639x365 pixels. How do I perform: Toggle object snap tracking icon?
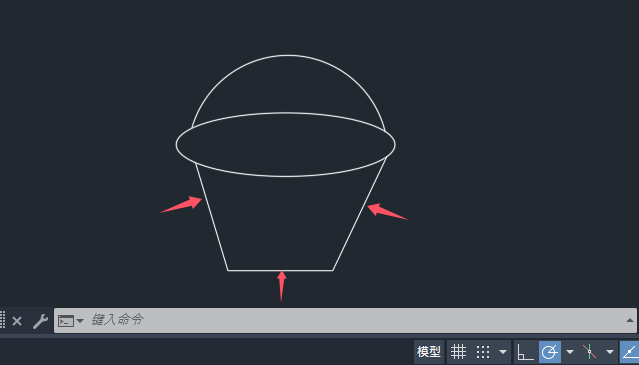click(630, 352)
